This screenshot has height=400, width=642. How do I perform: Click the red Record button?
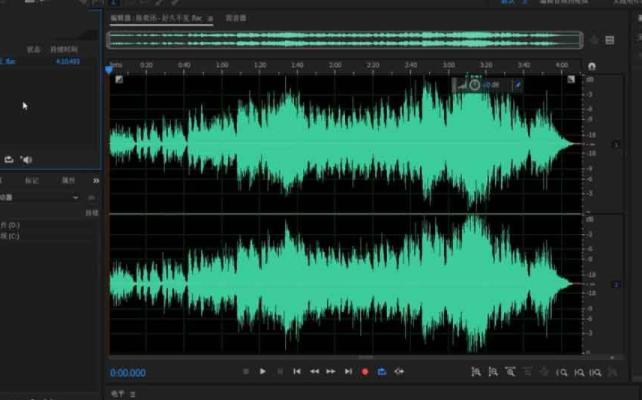pos(365,372)
